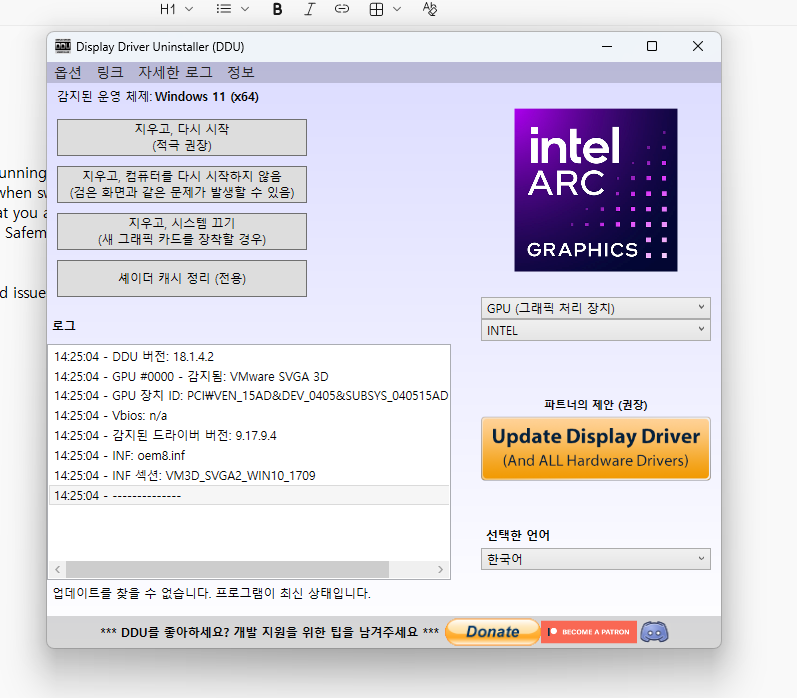The height and width of the screenshot is (698, 797).
Task: Click the DDU app icon in title bar
Action: pos(63,46)
